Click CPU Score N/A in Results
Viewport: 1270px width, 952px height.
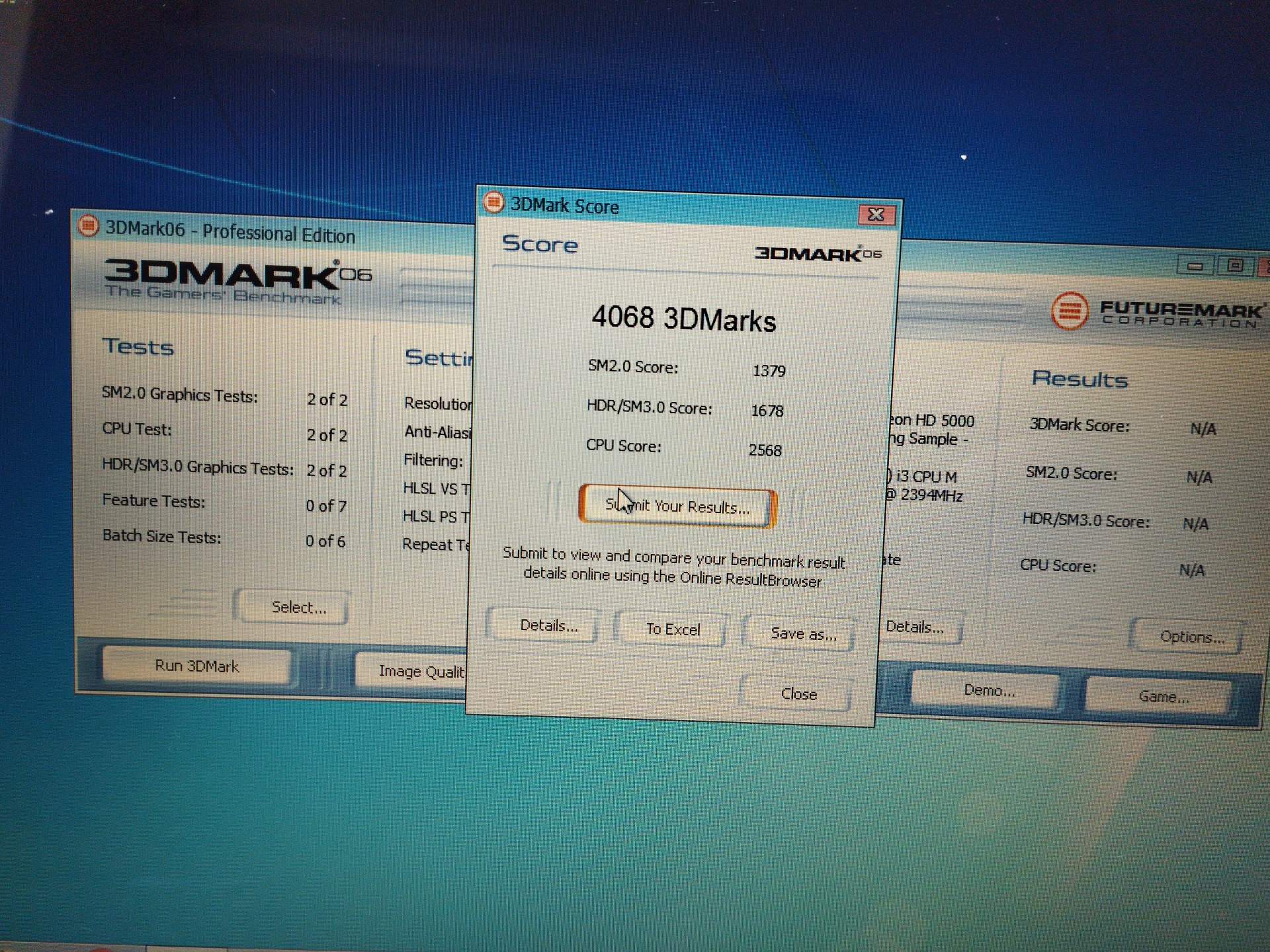1192,570
